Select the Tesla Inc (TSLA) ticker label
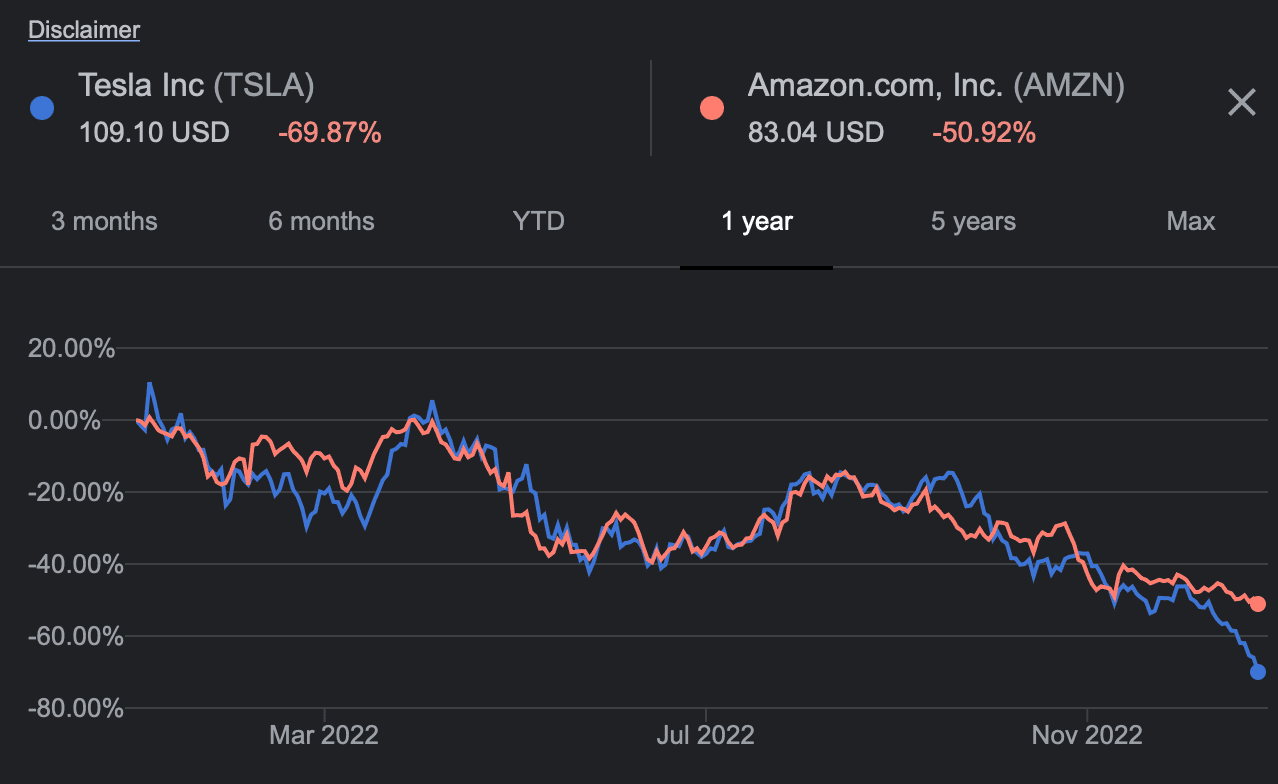The width and height of the screenshot is (1278, 784). coord(196,85)
